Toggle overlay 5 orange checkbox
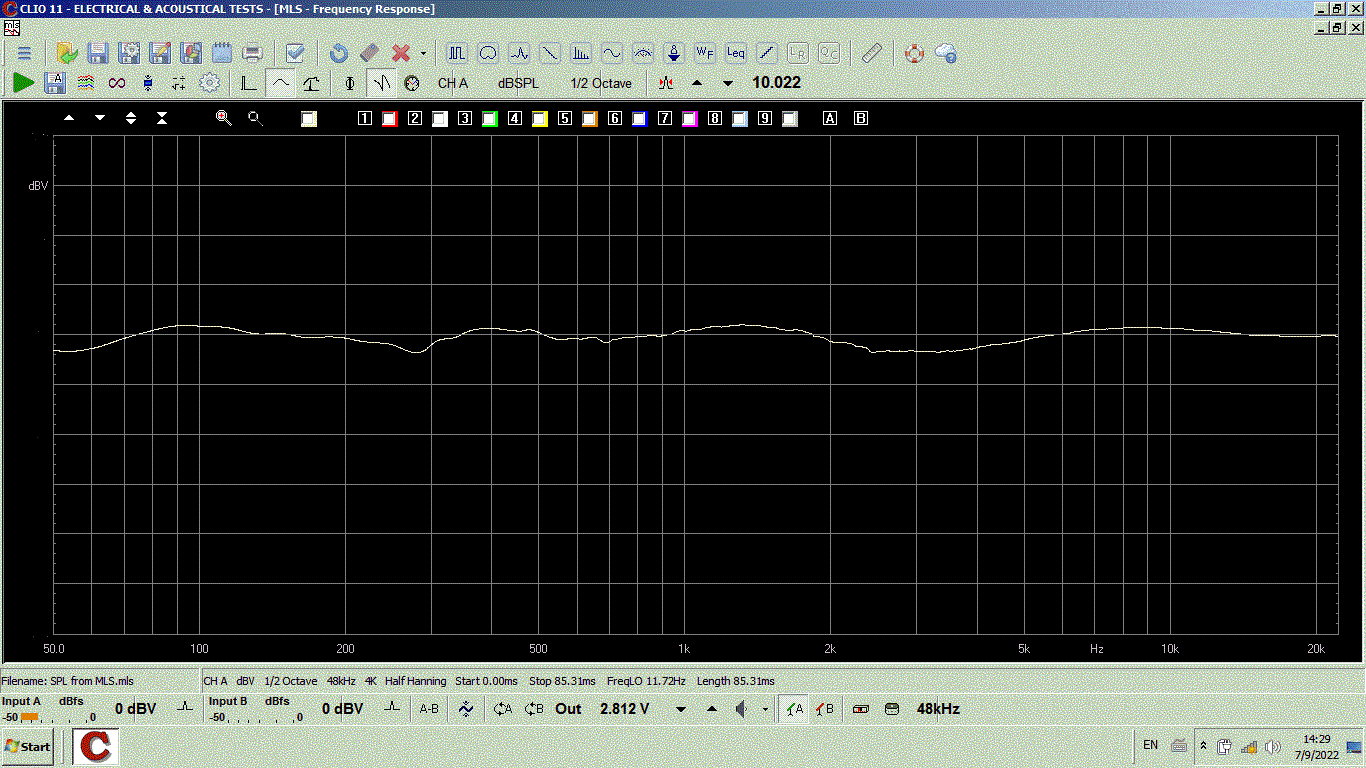Screen dimensions: 1366x768 589,119
